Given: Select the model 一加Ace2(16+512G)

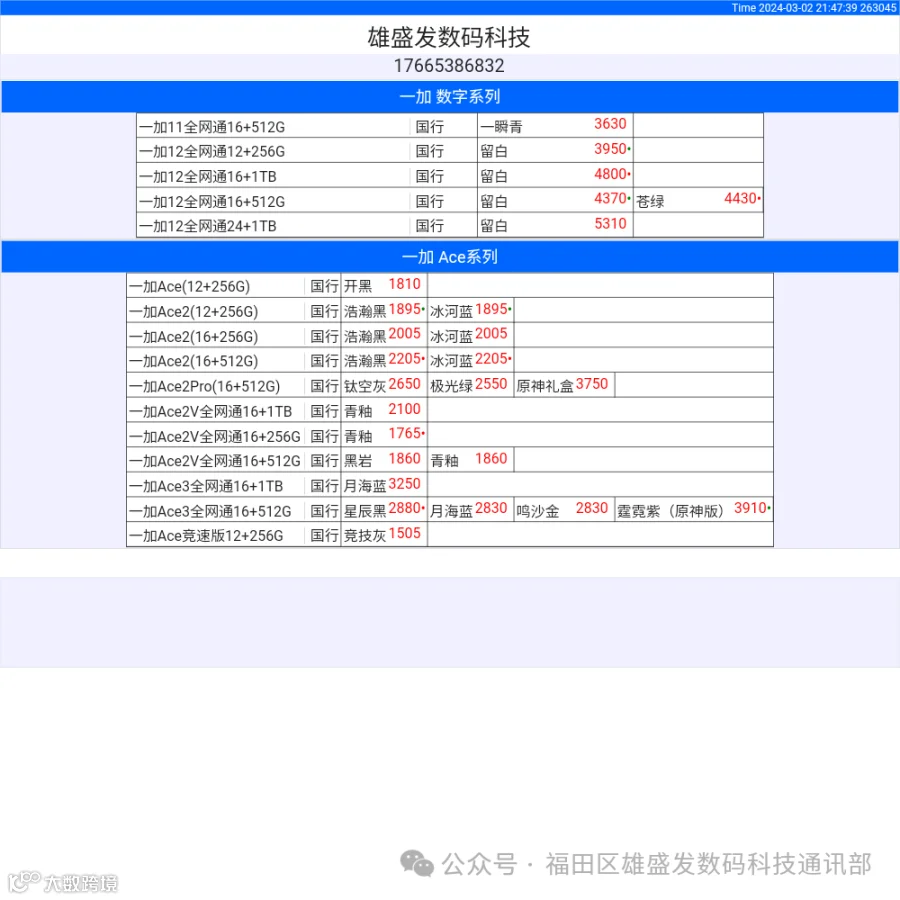Looking at the screenshot, I should point(194,361).
